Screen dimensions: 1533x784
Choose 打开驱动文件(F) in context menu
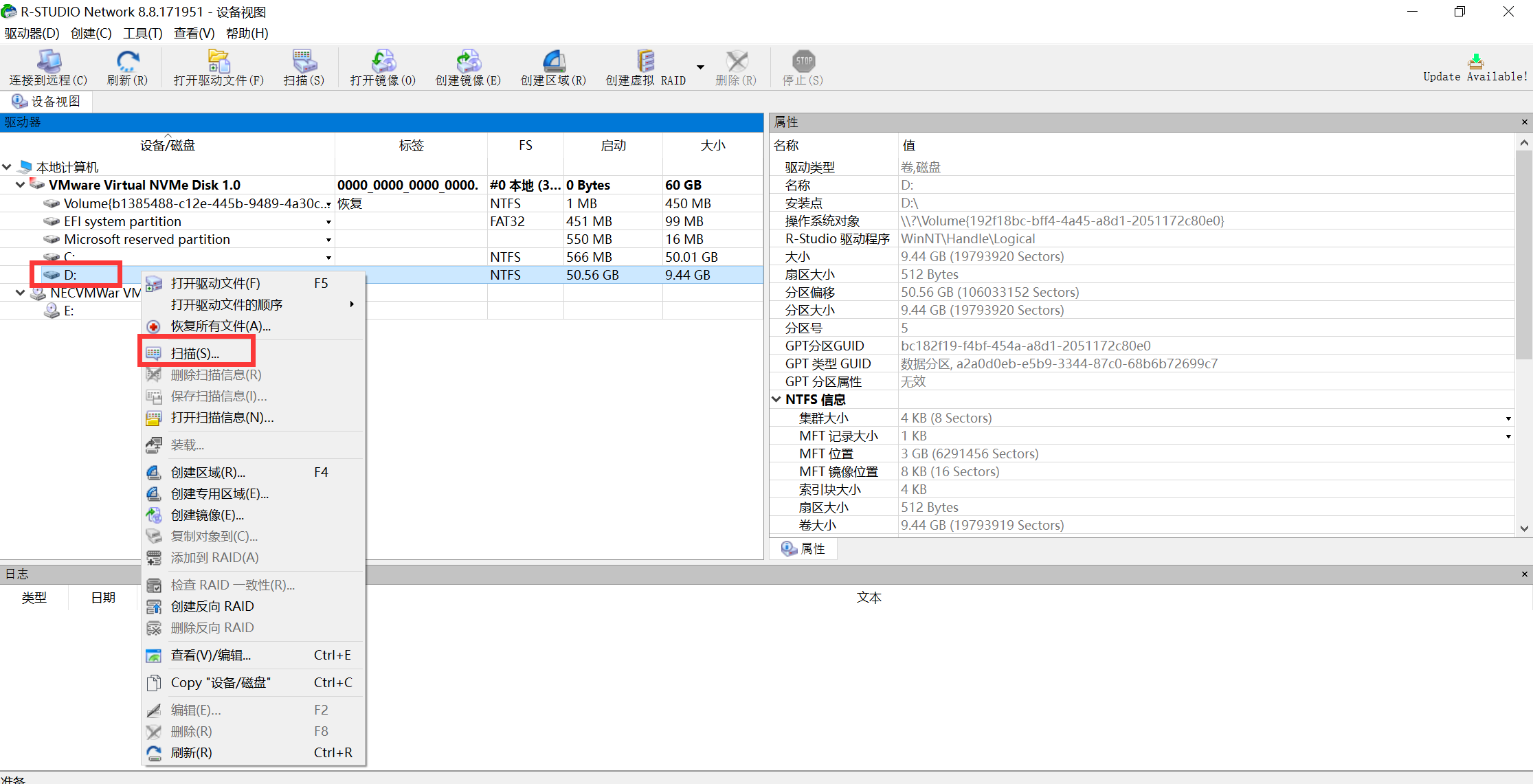tap(253, 283)
